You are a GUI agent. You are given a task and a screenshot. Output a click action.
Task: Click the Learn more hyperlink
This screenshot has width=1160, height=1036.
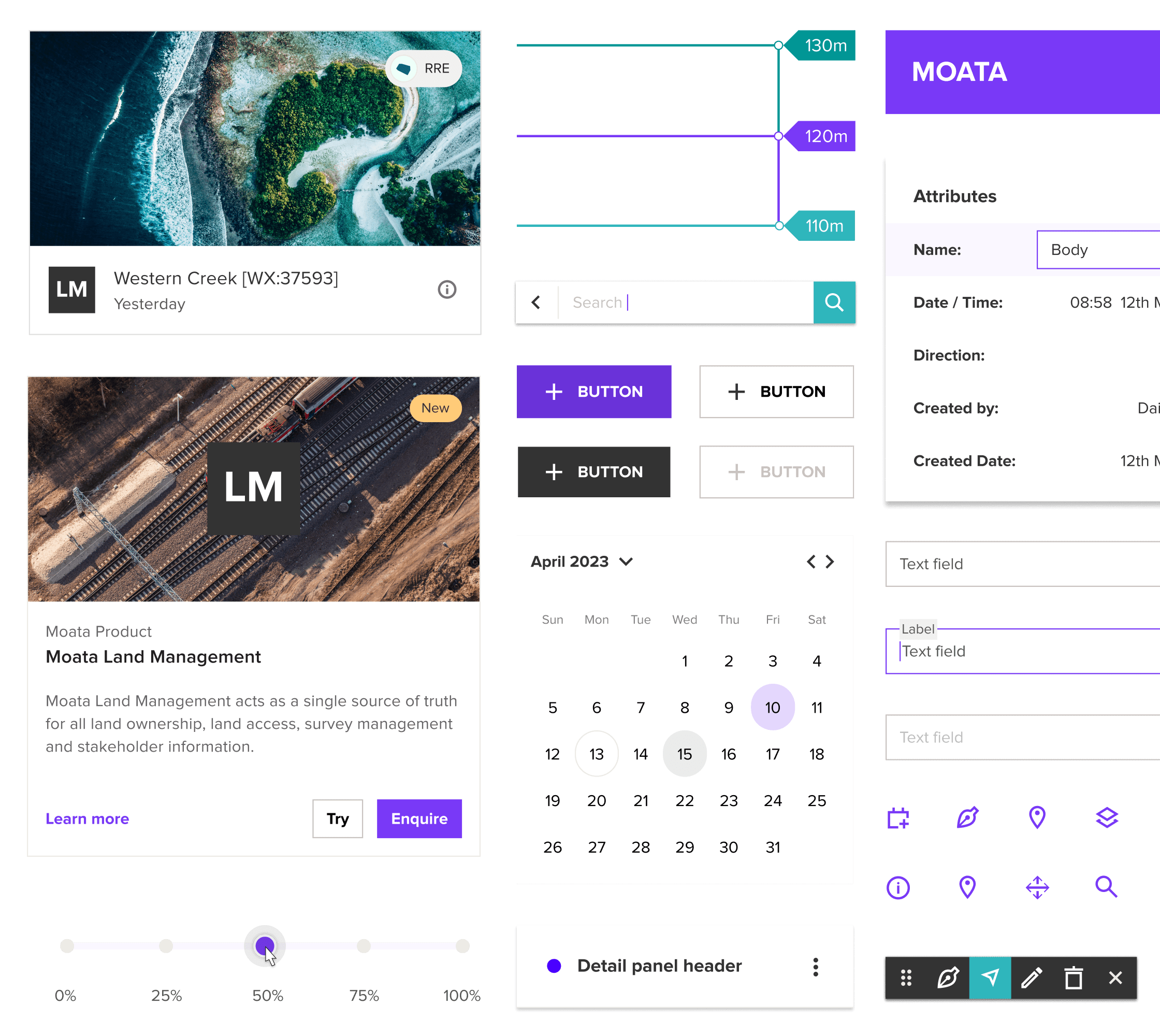88,819
